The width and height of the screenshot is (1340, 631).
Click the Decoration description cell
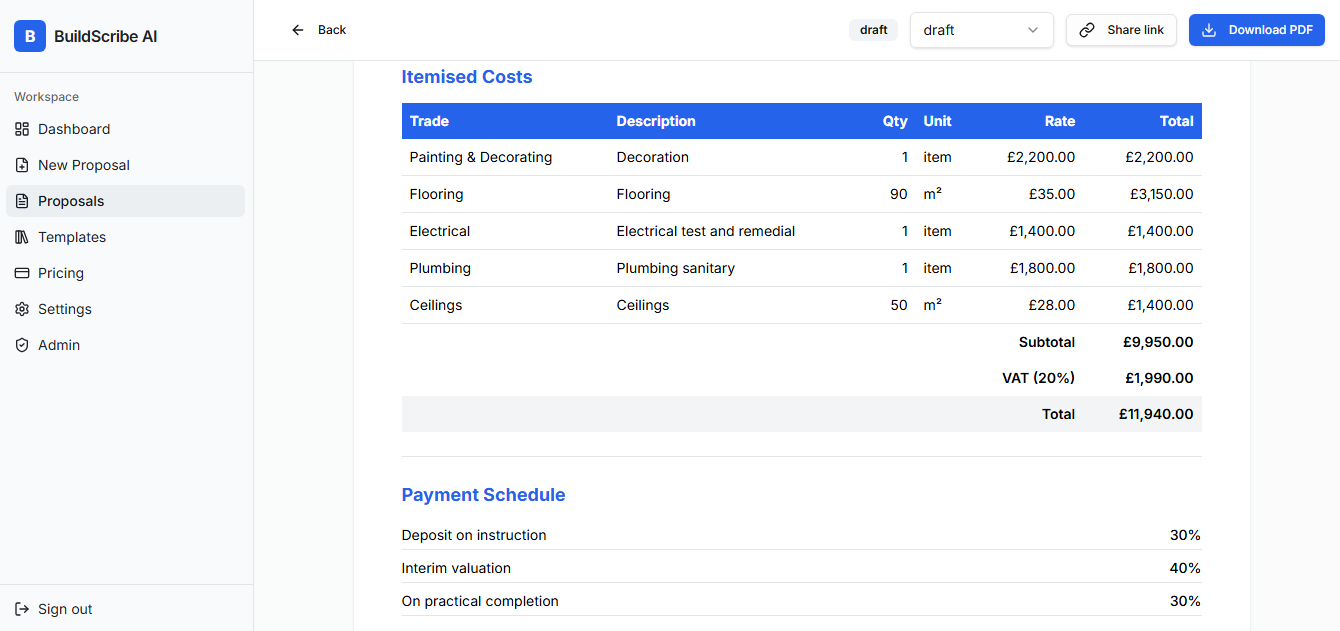[653, 157]
